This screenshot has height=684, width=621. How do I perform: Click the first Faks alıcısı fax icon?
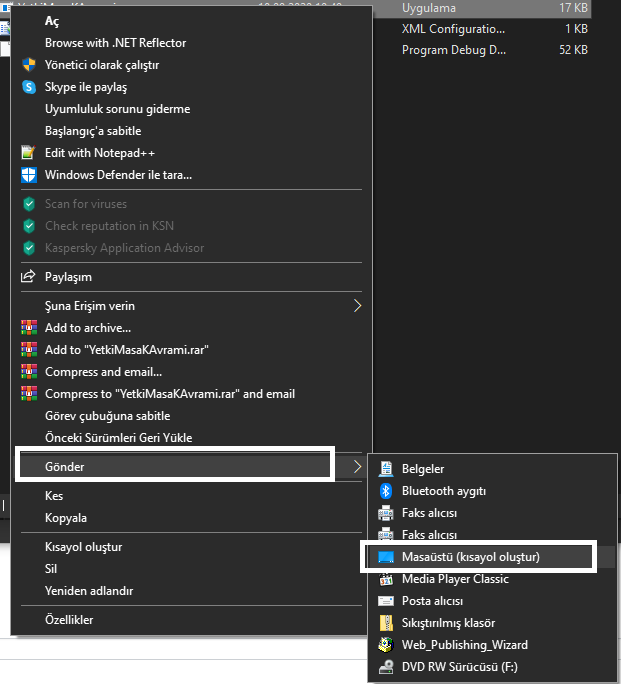[386, 513]
